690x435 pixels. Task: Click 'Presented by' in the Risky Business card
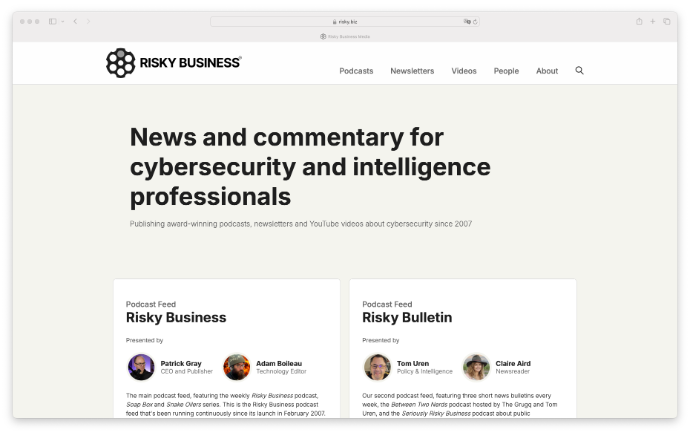(x=144, y=340)
